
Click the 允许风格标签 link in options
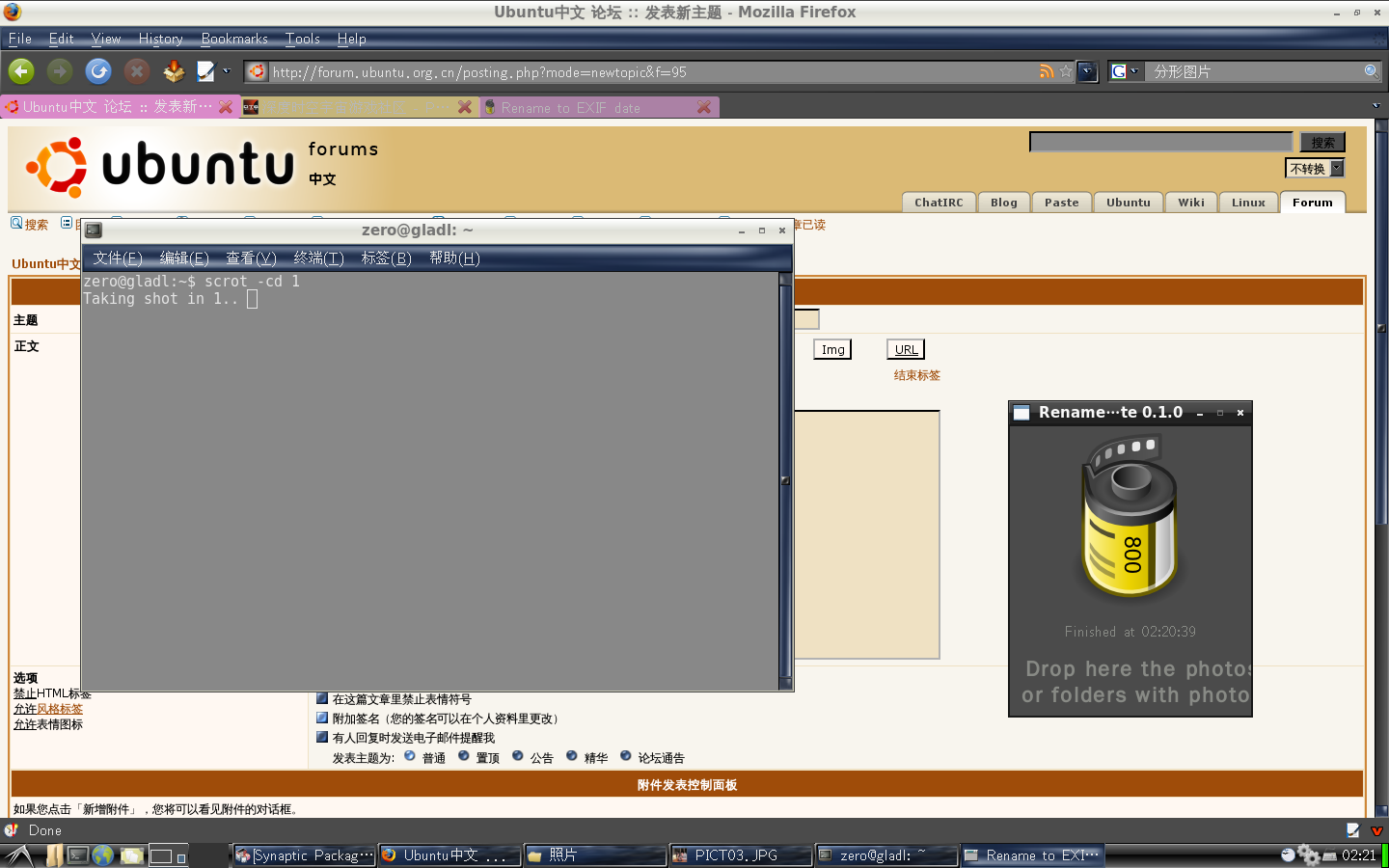[48, 709]
